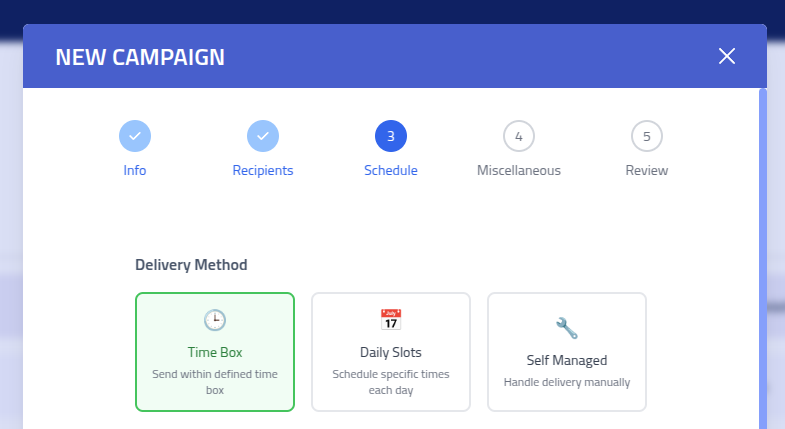Return to the Recipients step label

263,170
